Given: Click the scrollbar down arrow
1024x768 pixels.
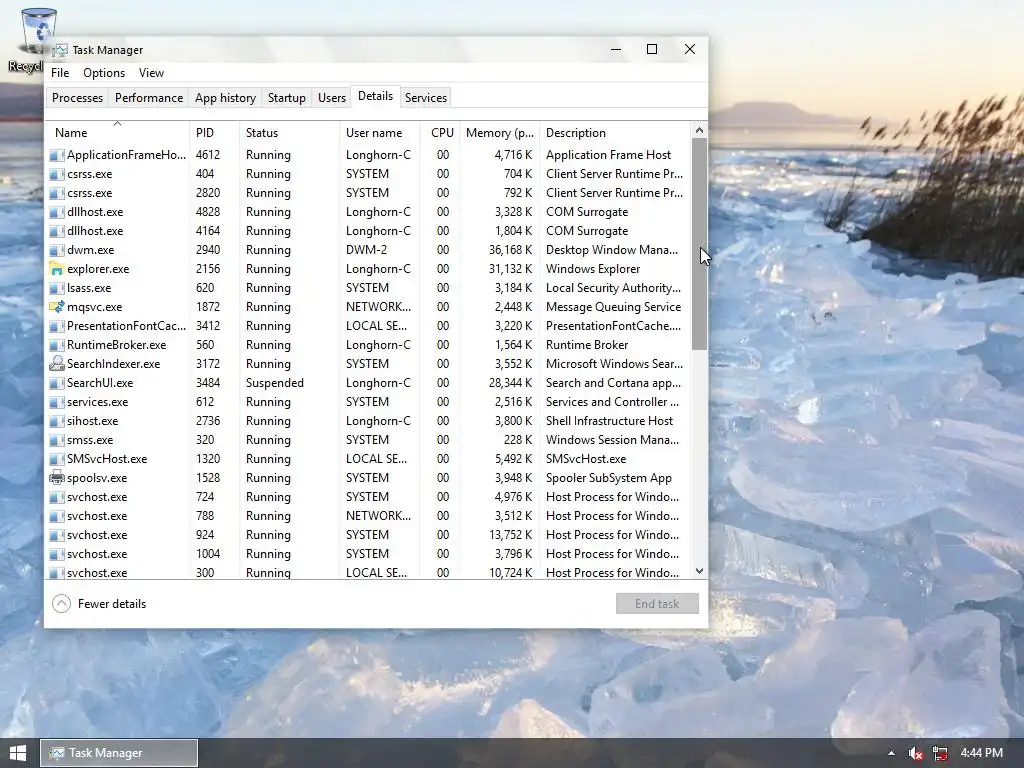Looking at the screenshot, I should pyautogui.click(x=699, y=571).
